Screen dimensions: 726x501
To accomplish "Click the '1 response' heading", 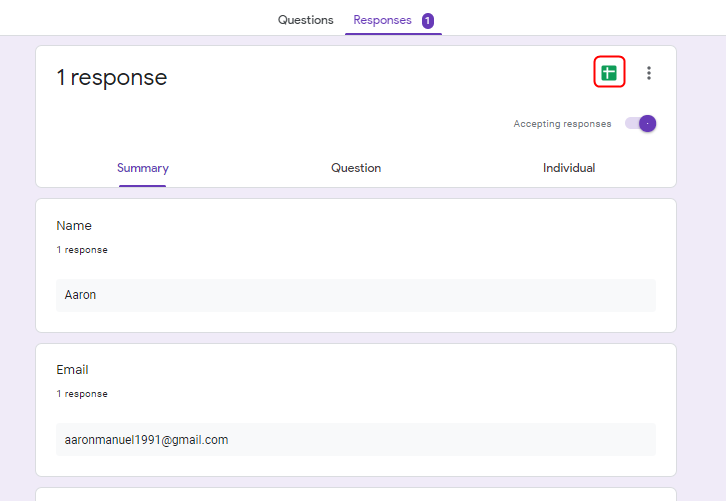I will [112, 77].
